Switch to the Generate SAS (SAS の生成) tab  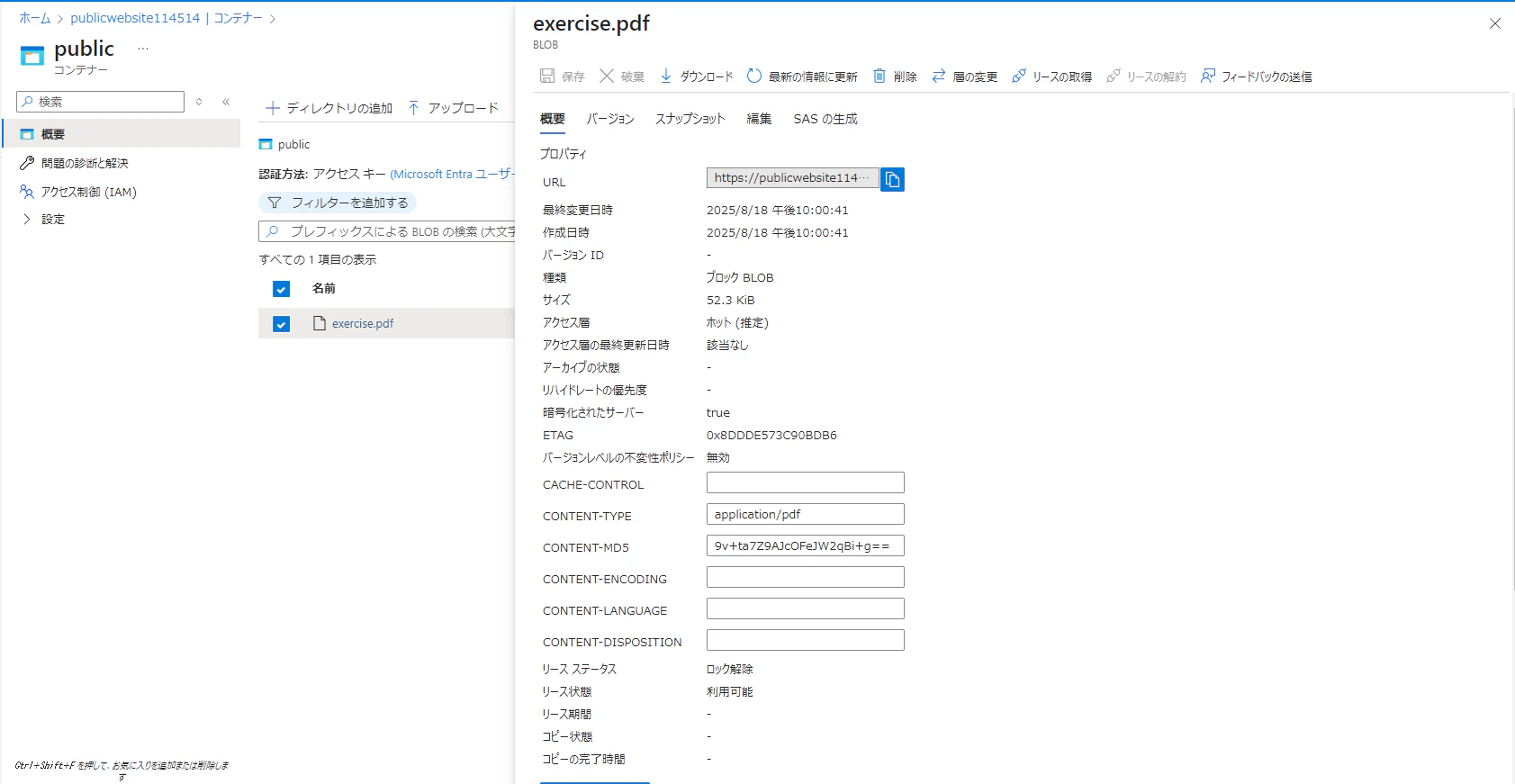tap(825, 119)
